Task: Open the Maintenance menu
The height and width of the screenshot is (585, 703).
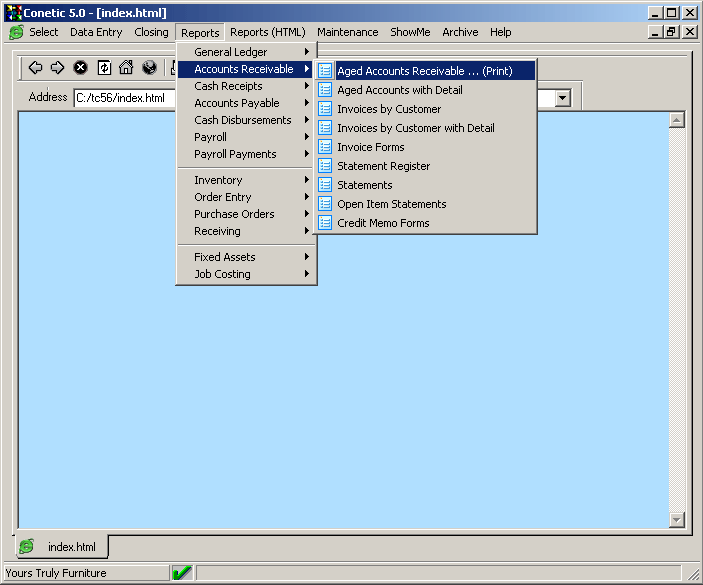Action: click(x=347, y=32)
